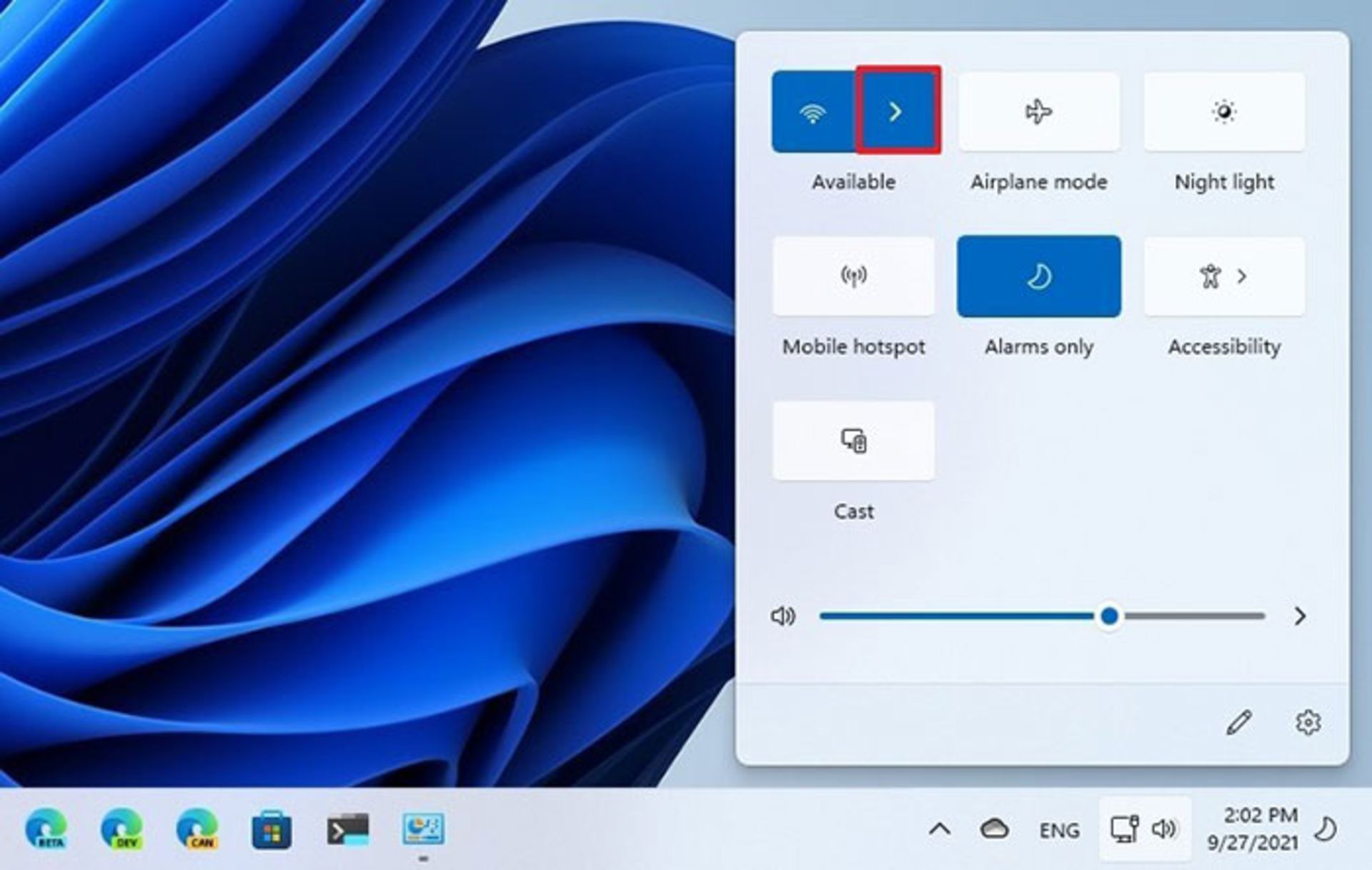Screen dimensions: 1372x870
Task: Switch input language via ENG indicator
Action: click(x=1060, y=829)
